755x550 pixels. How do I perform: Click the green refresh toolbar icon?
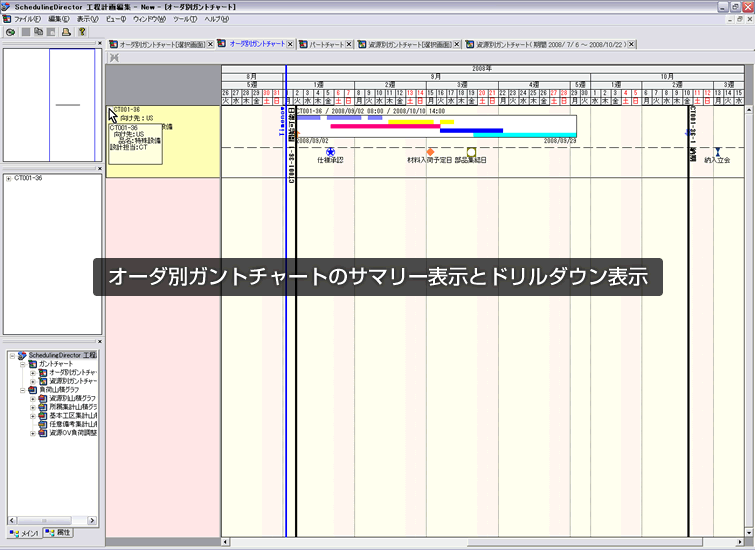(11, 32)
